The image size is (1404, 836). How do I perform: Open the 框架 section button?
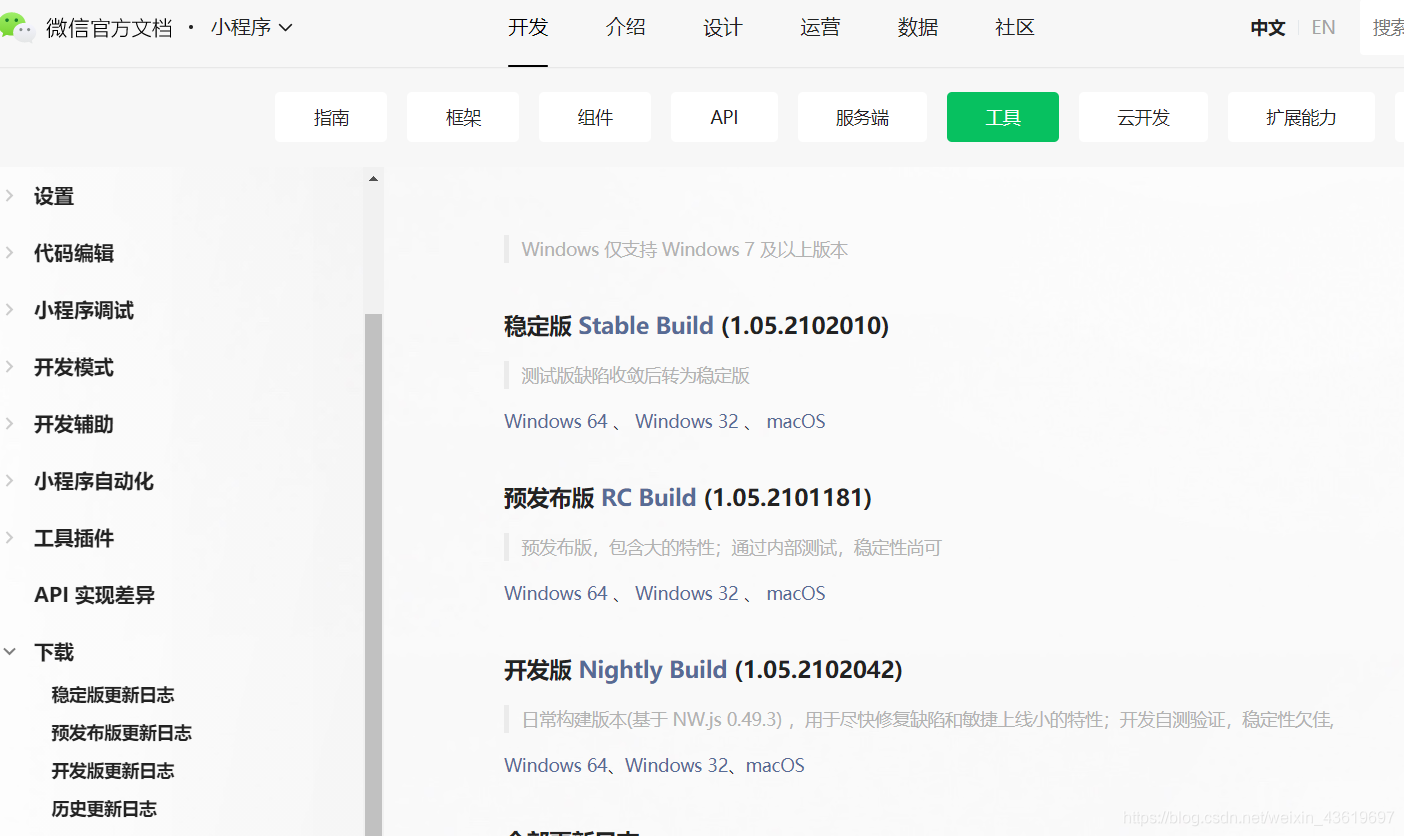(x=463, y=117)
